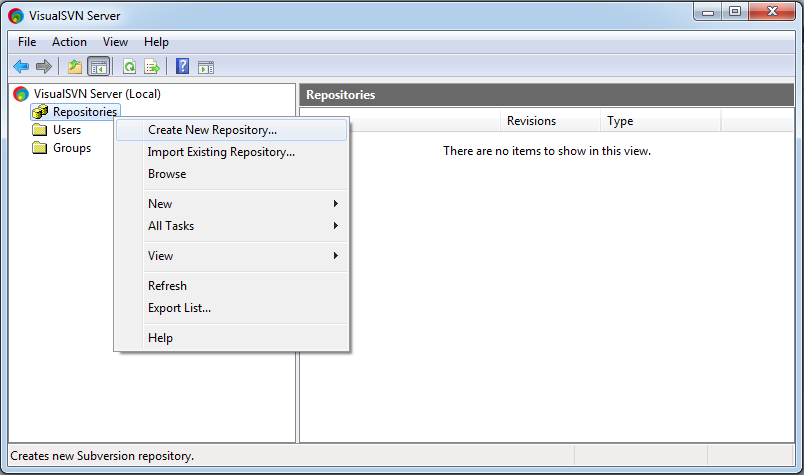Image resolution: width=804 pixels, height=475 pixels.
Task: Expand the All Tasks submenu arrow
Action: (336, 226)
